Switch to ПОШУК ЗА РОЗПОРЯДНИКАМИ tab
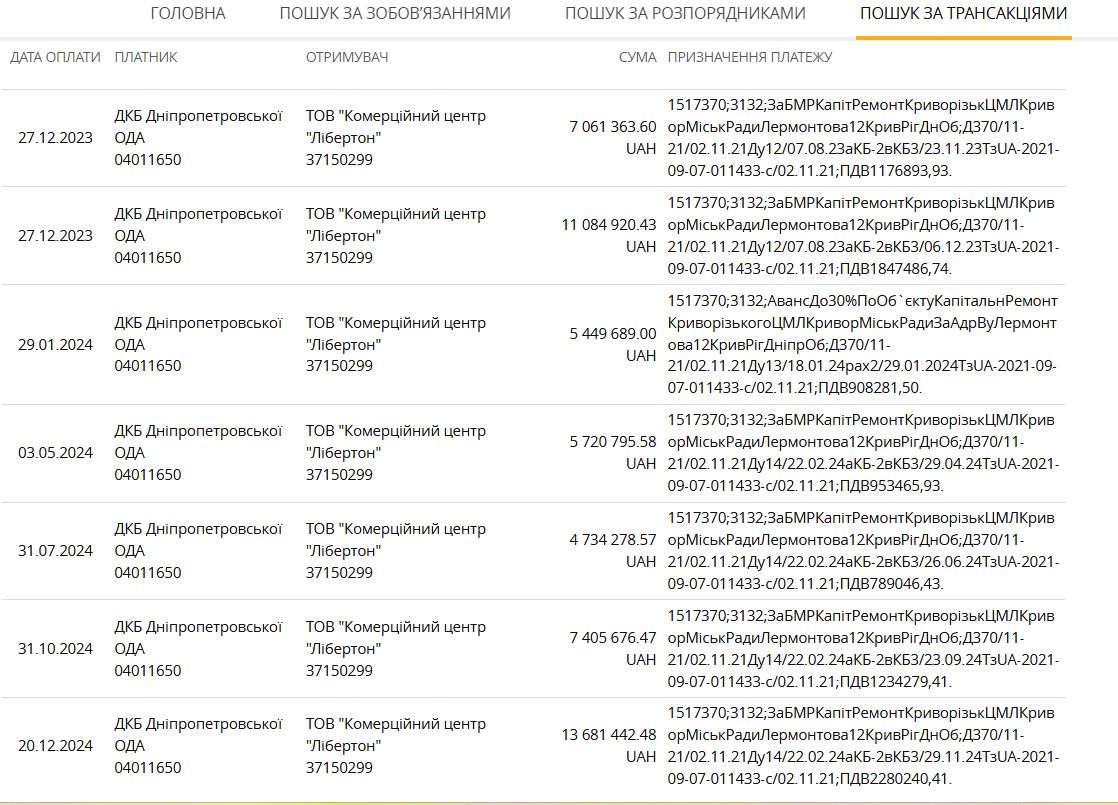This screenshot has width=1118, height=805. 685,14
